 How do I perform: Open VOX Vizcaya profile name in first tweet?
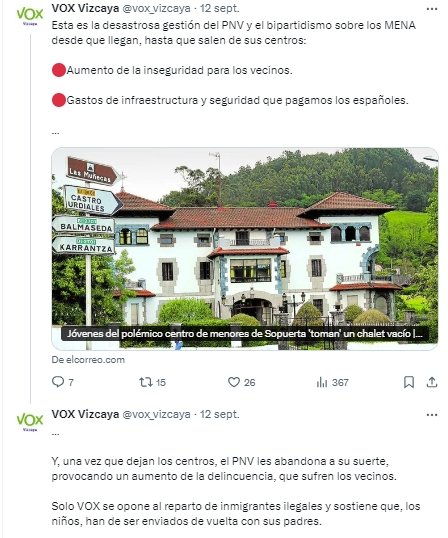pos(85,8)
